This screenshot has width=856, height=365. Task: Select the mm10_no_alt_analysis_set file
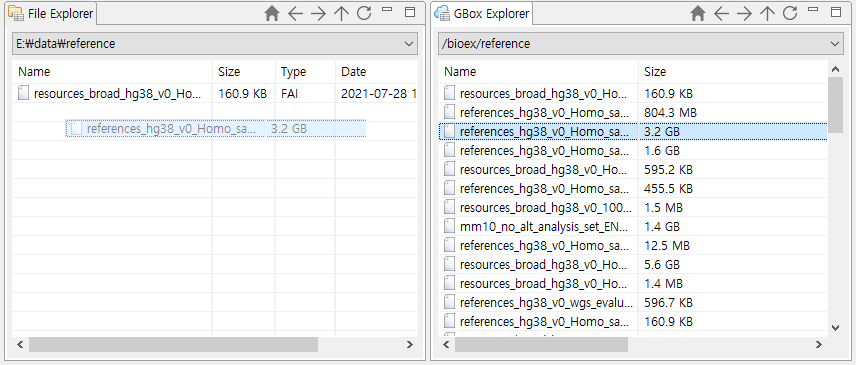(x=633, y=226)
